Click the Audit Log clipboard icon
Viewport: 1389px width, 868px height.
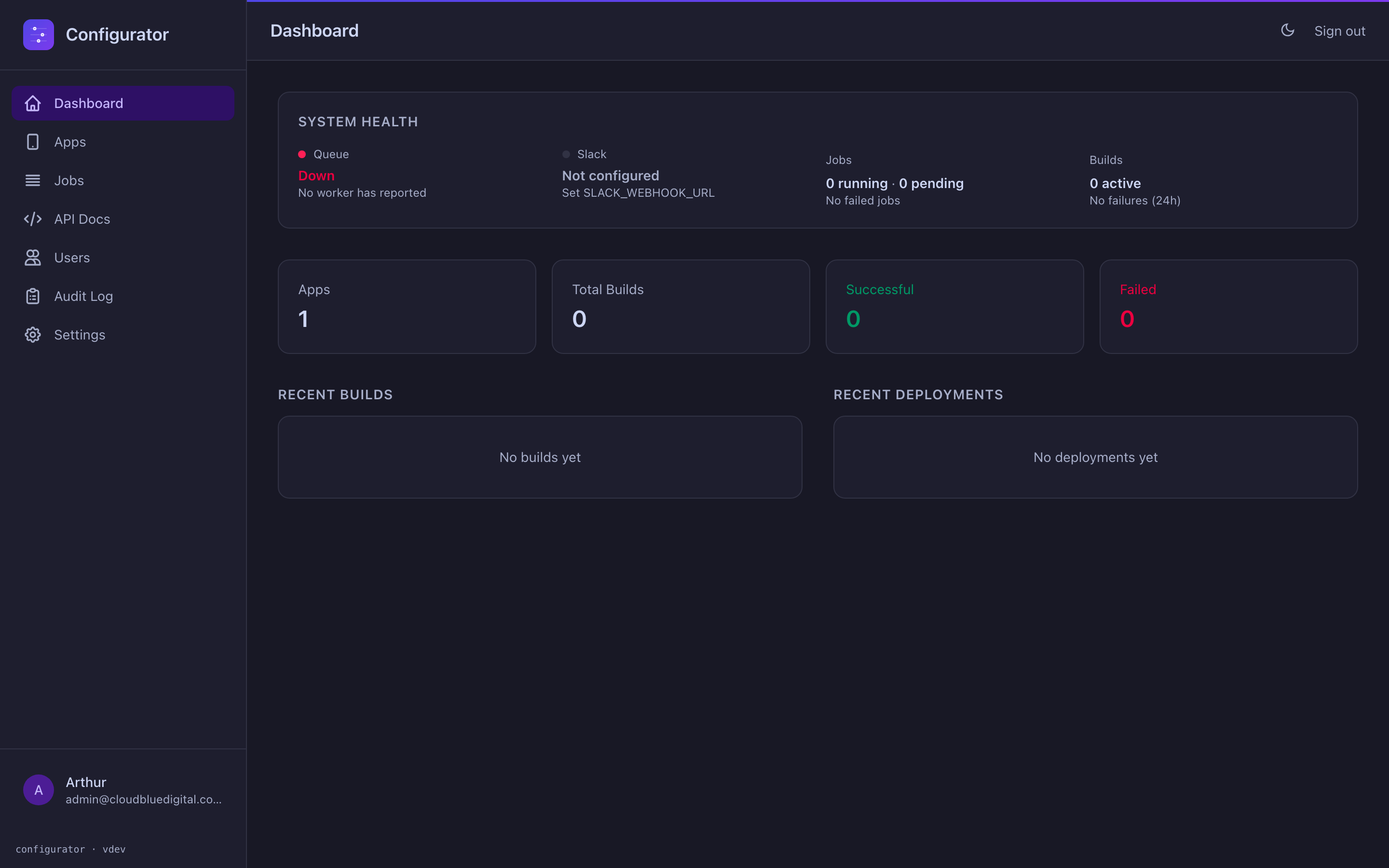click(33, 296)
